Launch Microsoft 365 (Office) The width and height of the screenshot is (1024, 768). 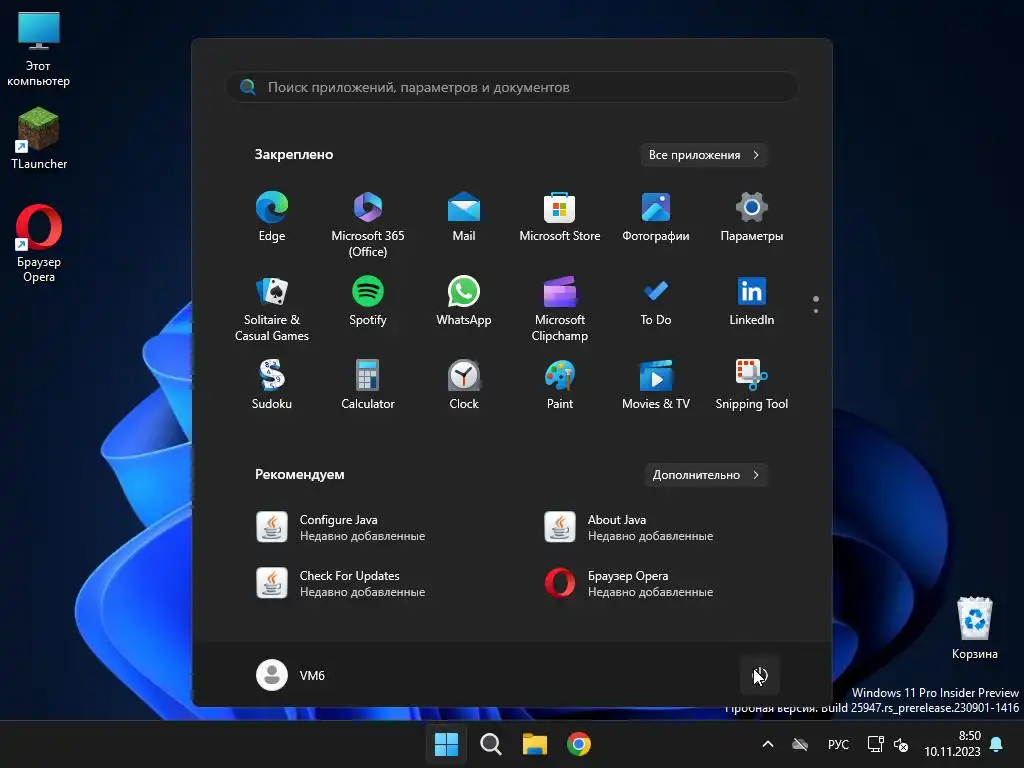368,224
